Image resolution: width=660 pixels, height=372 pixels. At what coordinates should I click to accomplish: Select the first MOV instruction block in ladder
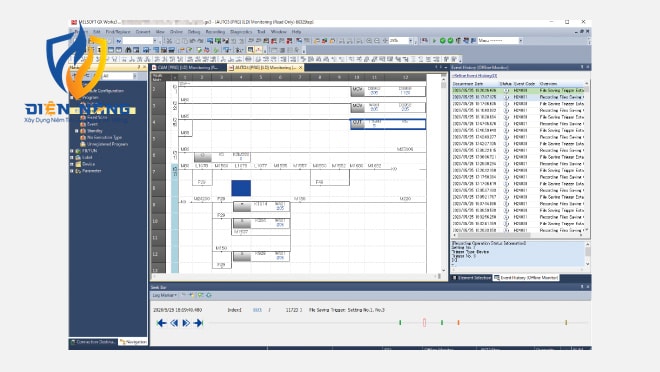[388, 91]
